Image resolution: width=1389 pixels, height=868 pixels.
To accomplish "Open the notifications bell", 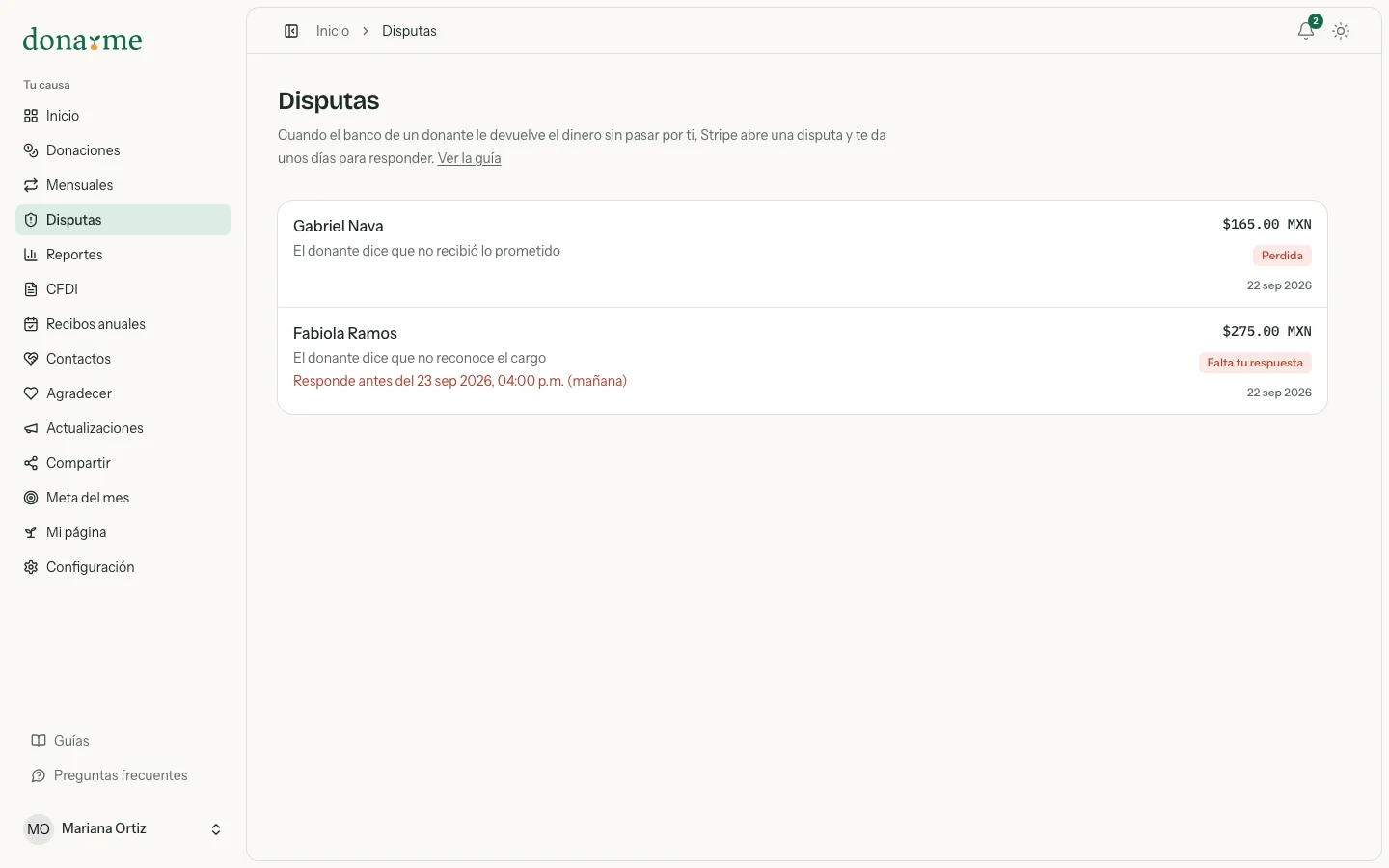I will point(1306,31).
